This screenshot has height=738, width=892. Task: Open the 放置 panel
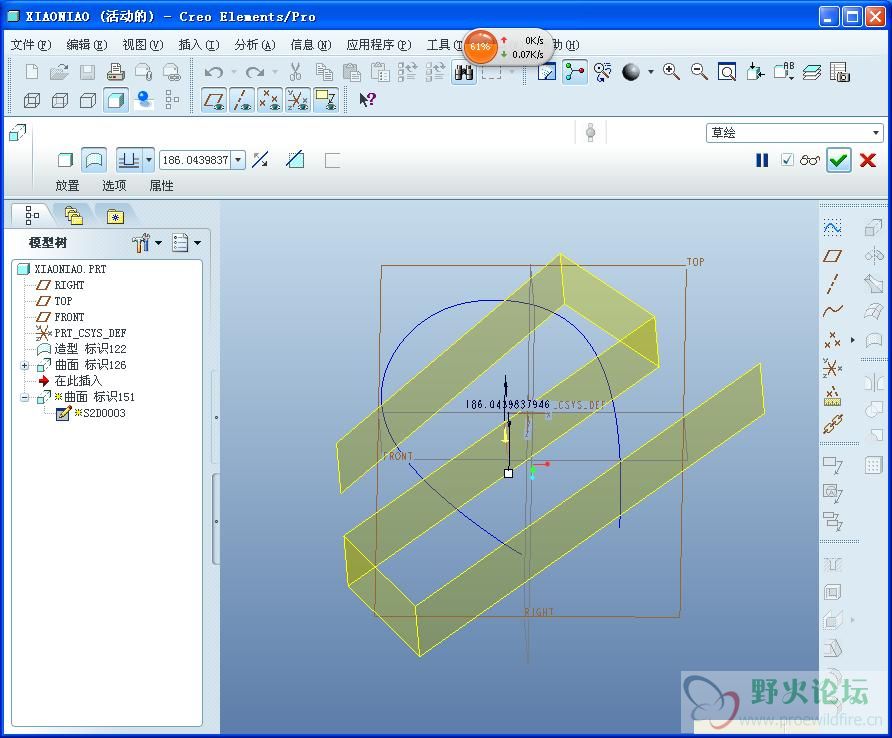67,185
